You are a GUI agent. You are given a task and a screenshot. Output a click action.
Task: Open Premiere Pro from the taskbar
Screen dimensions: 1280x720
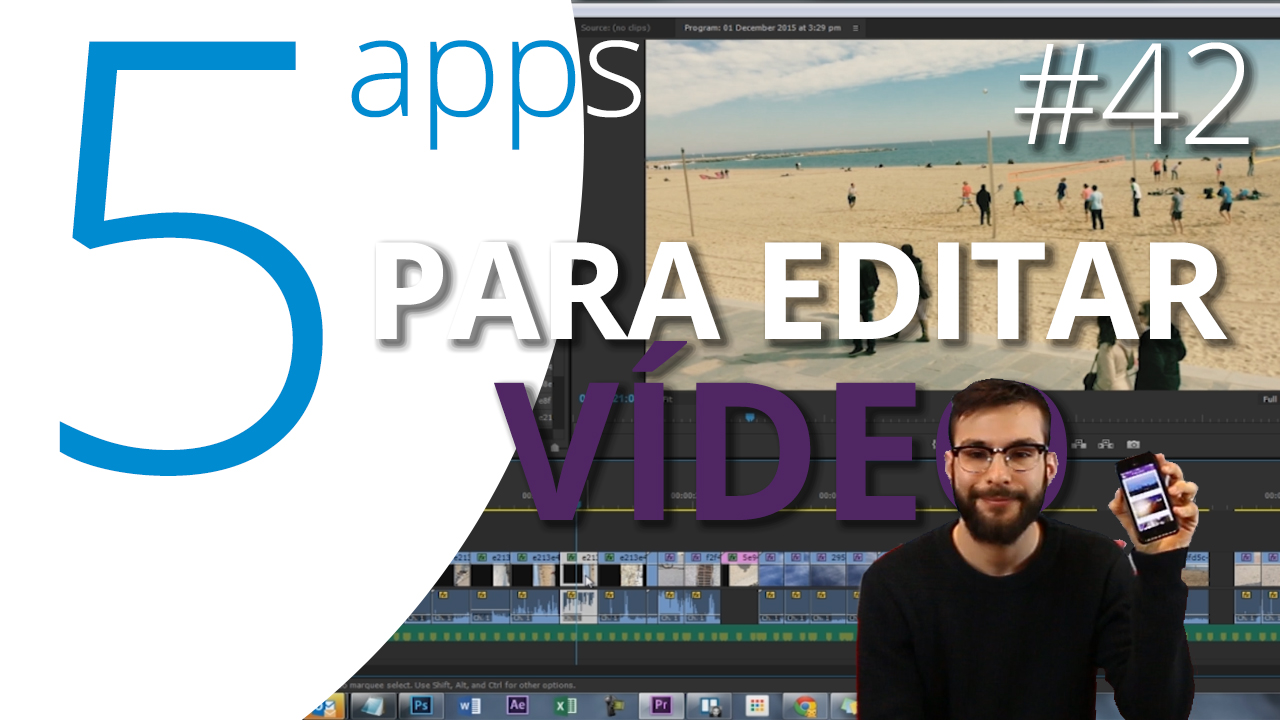point(661,706)
